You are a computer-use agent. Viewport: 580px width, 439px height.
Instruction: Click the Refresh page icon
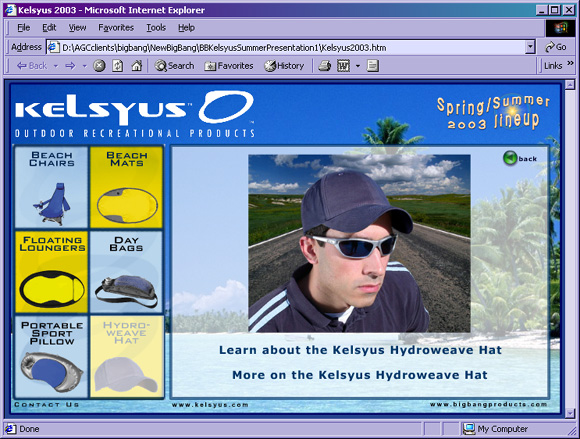click(118, 66)
